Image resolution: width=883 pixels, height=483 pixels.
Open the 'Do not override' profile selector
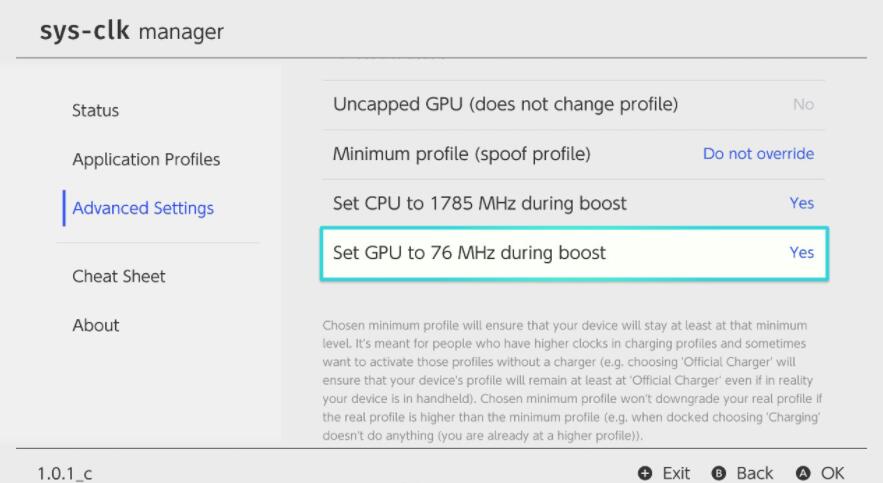(x=758, y=154)
